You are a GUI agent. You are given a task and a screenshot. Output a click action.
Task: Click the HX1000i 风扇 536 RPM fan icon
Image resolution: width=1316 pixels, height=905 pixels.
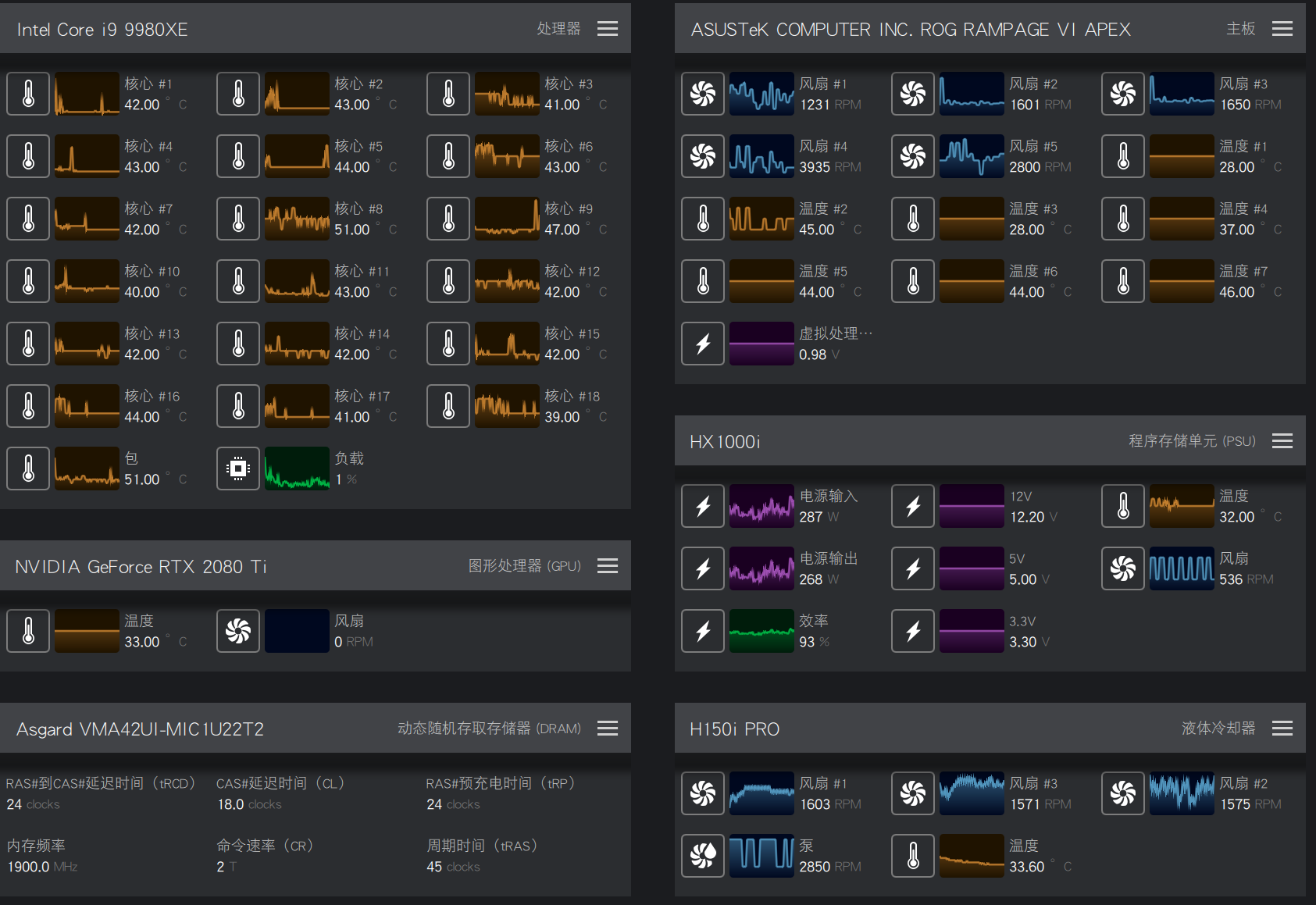[1123, 568]
